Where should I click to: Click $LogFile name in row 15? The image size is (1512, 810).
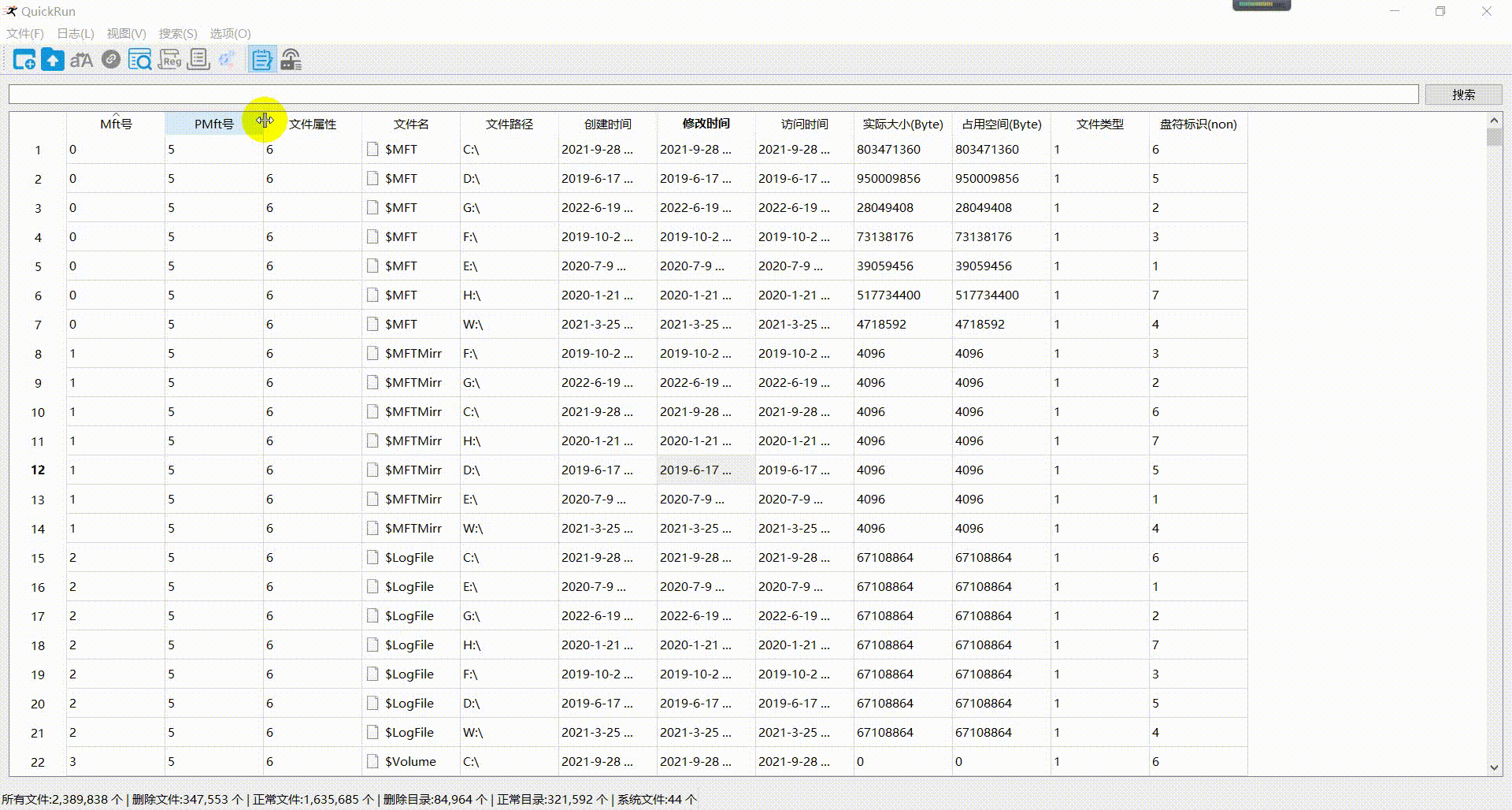pyautogui.click(x=409, y=557)
